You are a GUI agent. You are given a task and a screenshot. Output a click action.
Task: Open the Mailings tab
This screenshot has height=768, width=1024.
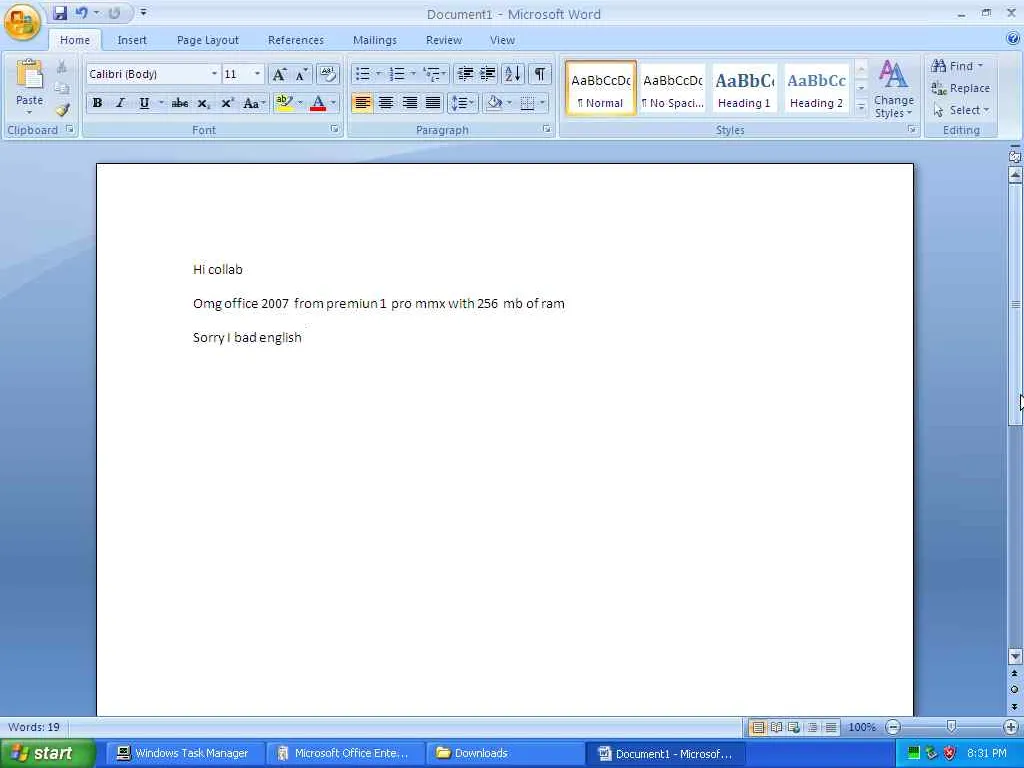point(375,40)
